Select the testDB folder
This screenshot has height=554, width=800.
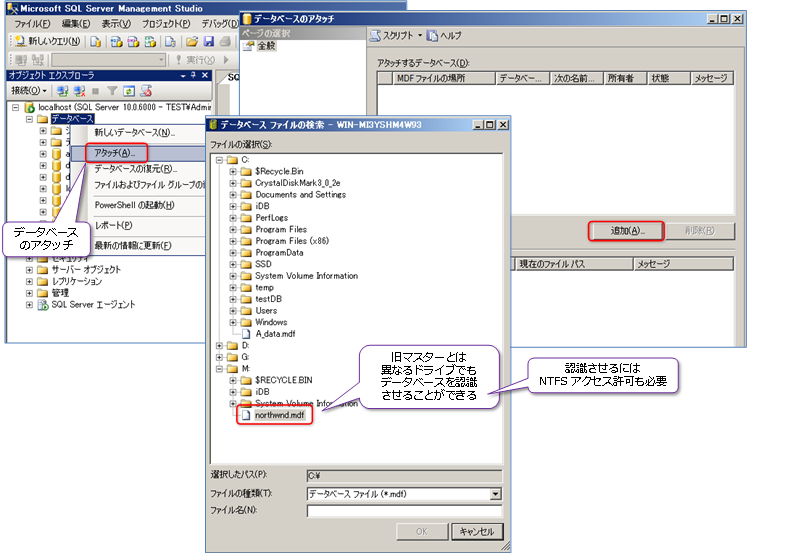pos(268,299)
